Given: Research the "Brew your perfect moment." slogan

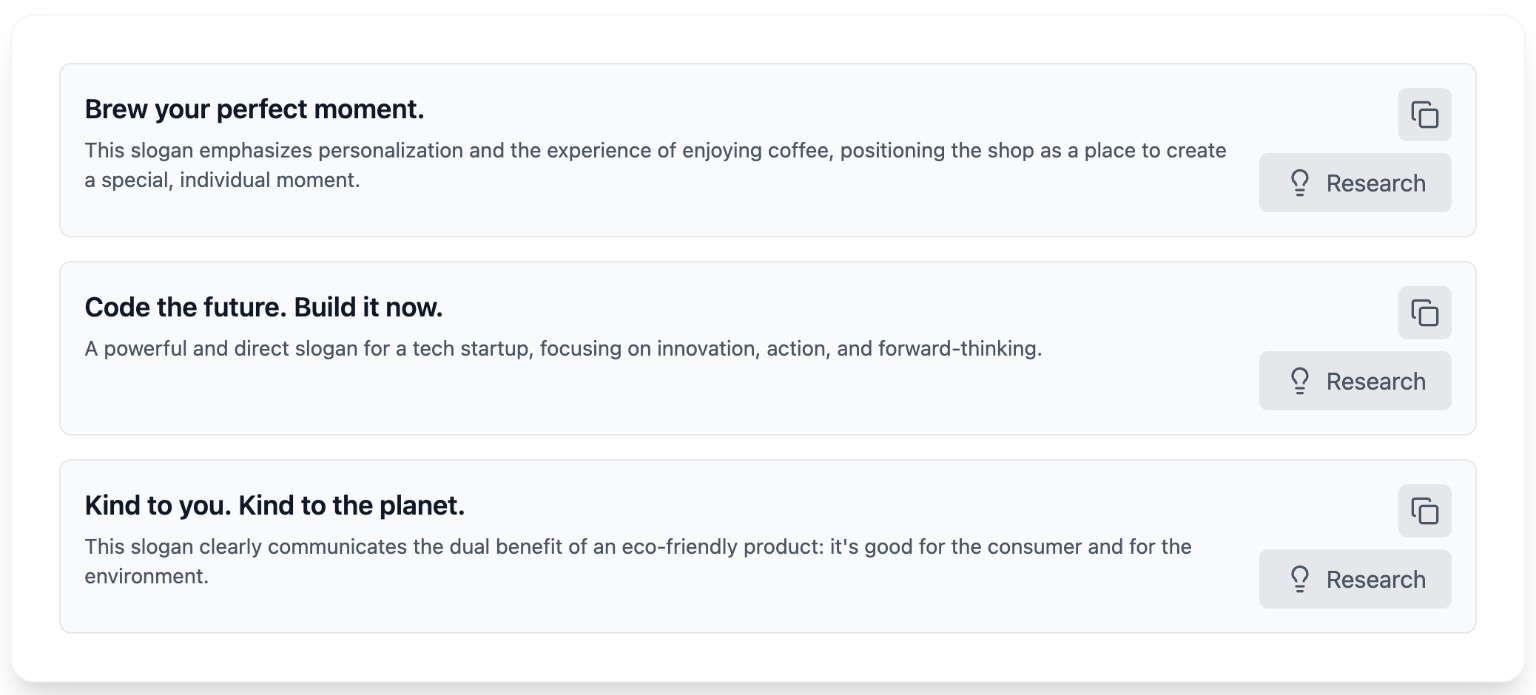Looking at the screenshot, I should (1355, 183).
